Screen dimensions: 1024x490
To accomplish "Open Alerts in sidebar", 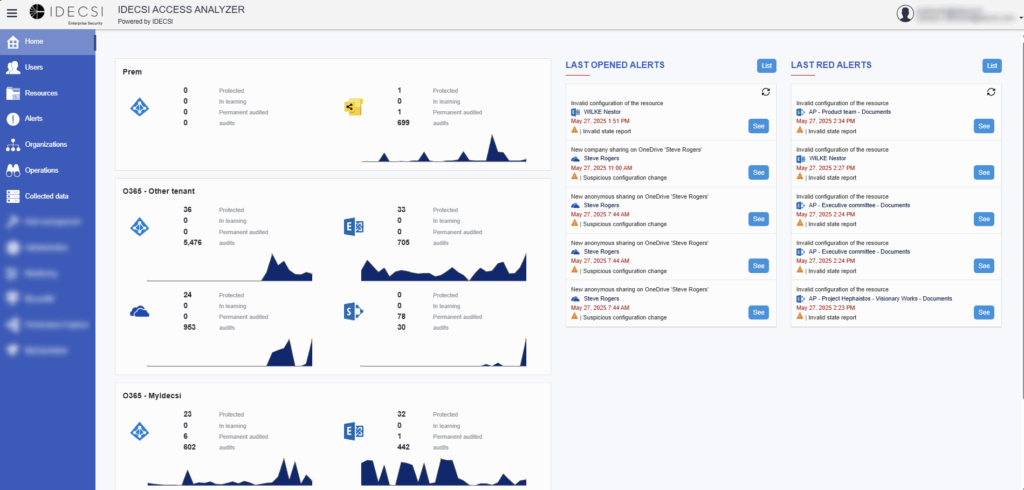I will [48, 119].
